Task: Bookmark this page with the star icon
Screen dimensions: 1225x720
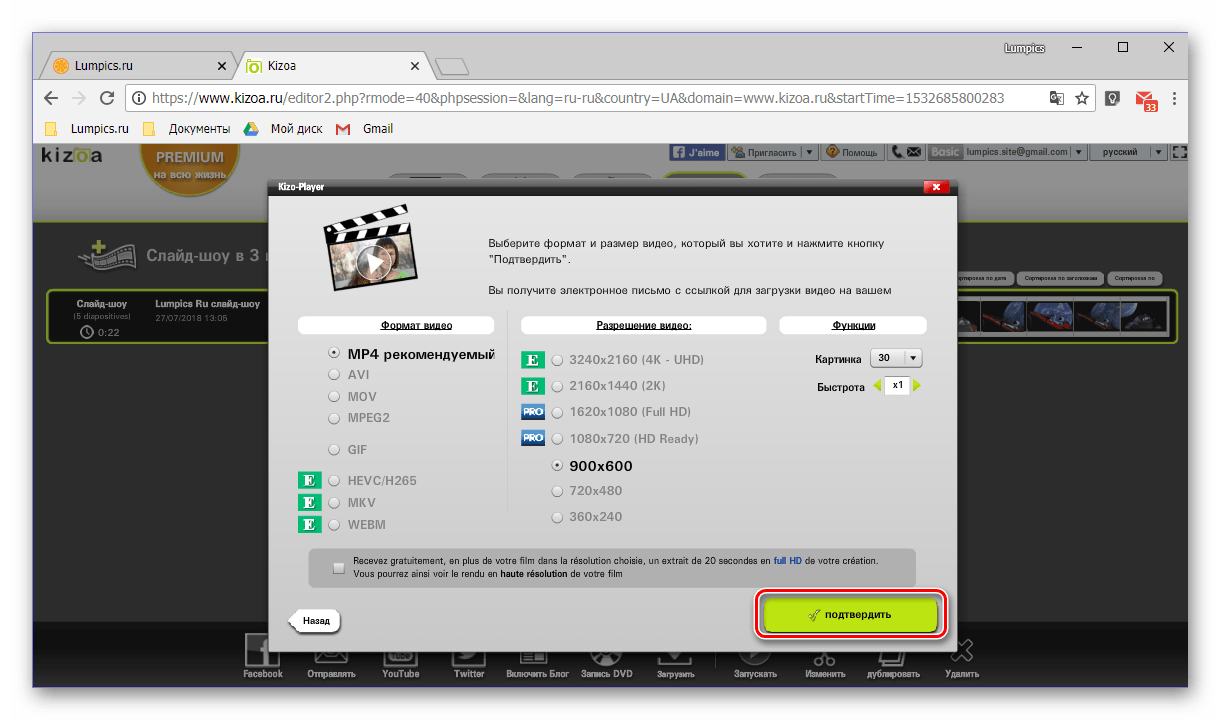Action: (1081, 98)
